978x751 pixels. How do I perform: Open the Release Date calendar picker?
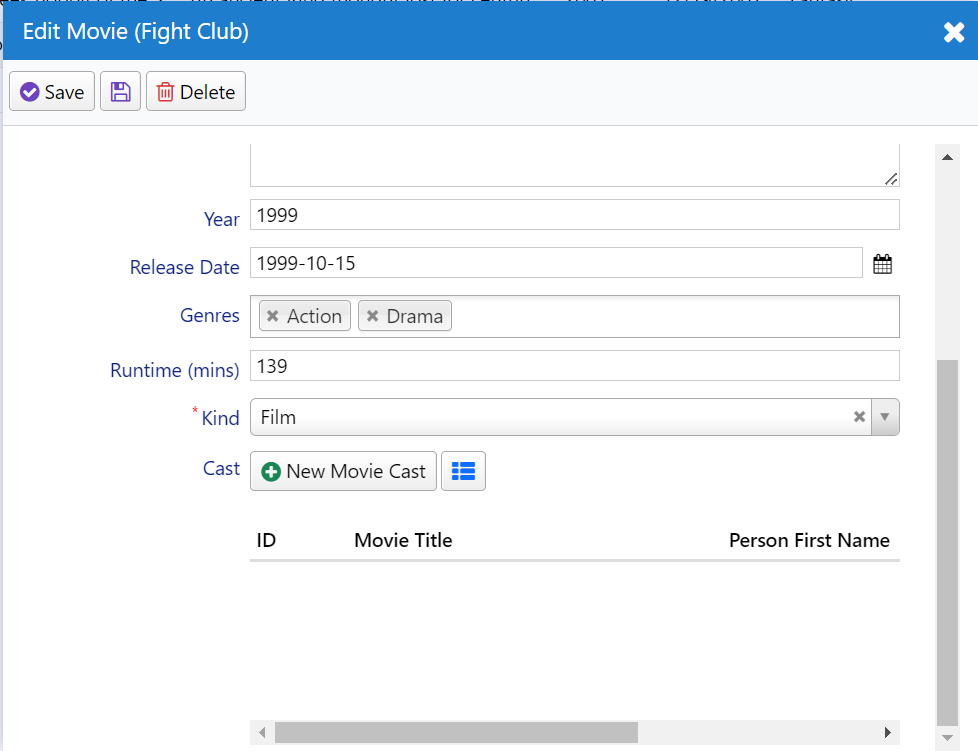(x=882, y=264)
